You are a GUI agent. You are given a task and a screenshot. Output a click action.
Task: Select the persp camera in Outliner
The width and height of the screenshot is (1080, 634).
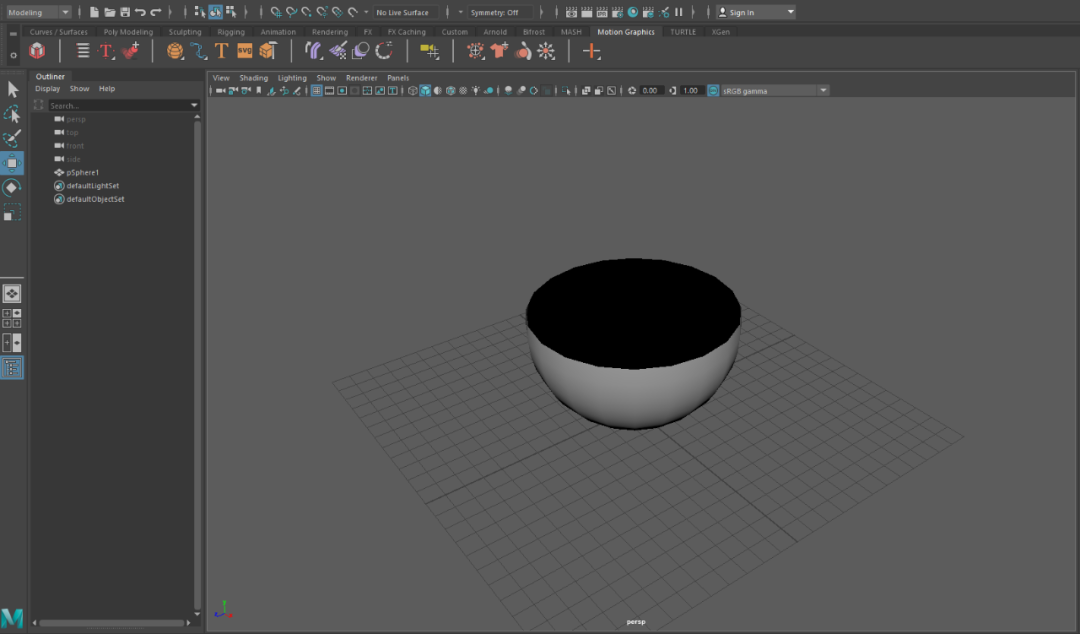[76, 119]
